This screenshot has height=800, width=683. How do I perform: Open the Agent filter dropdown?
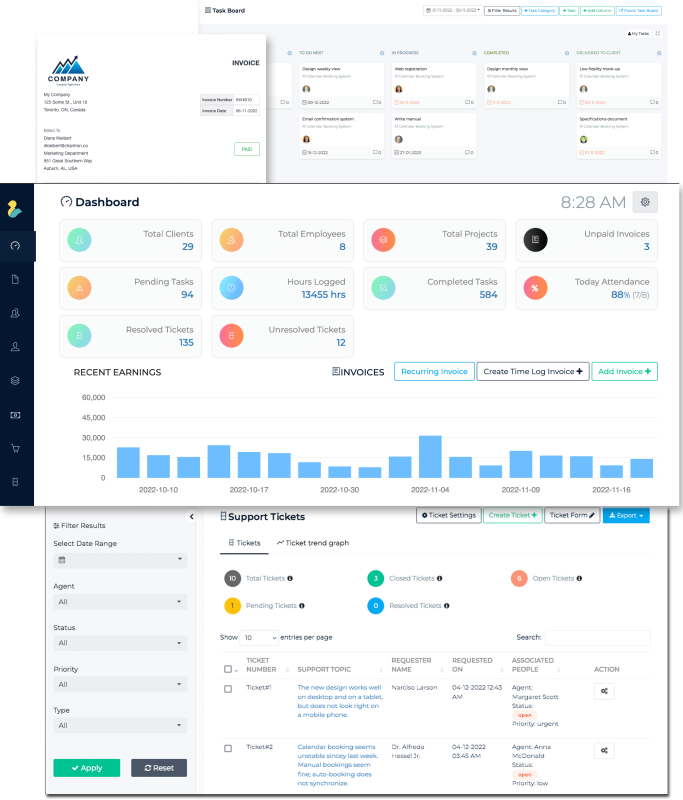pos(120,602)
